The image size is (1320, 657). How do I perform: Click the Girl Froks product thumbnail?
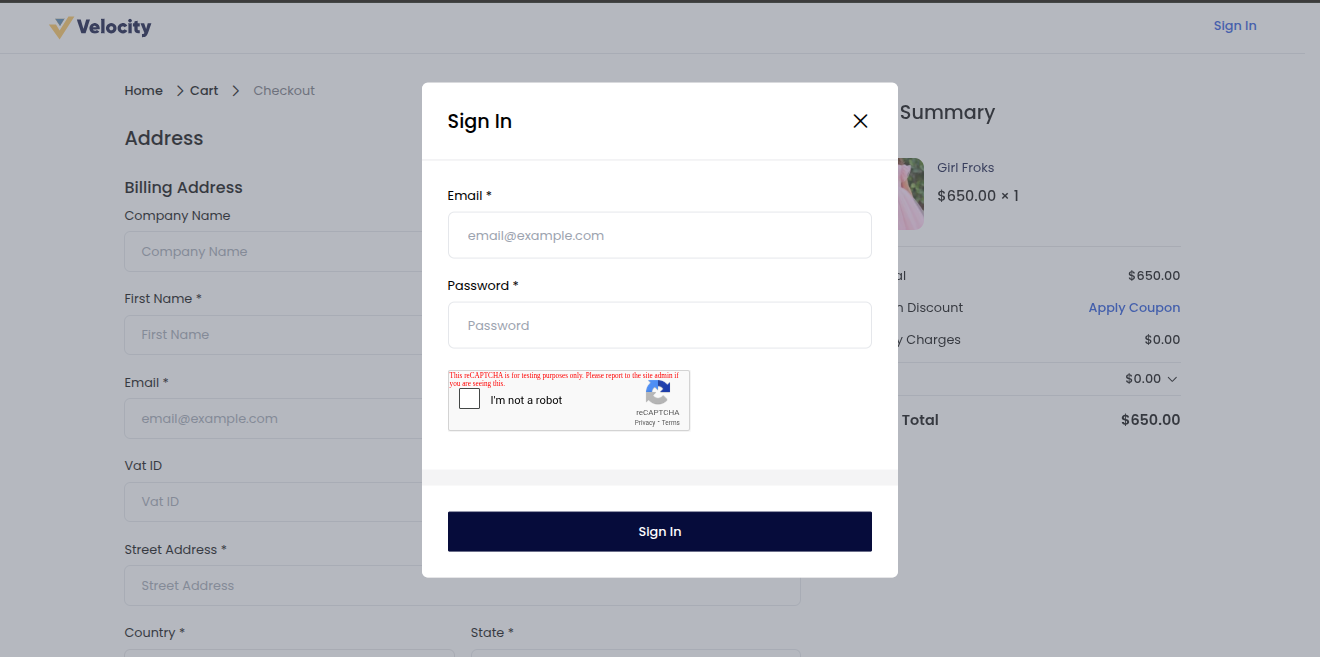click(911, 194)
